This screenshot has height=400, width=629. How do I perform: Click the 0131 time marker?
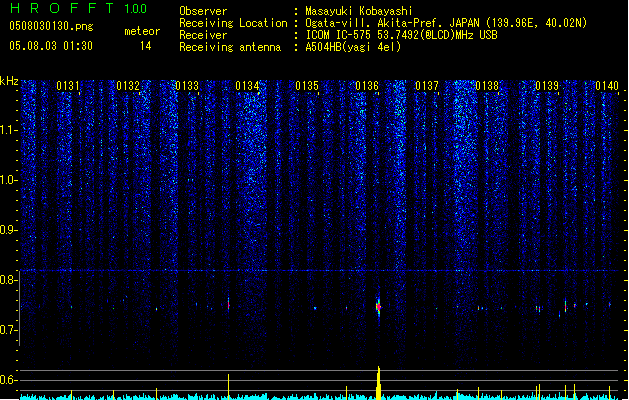[x=68, y=86]
